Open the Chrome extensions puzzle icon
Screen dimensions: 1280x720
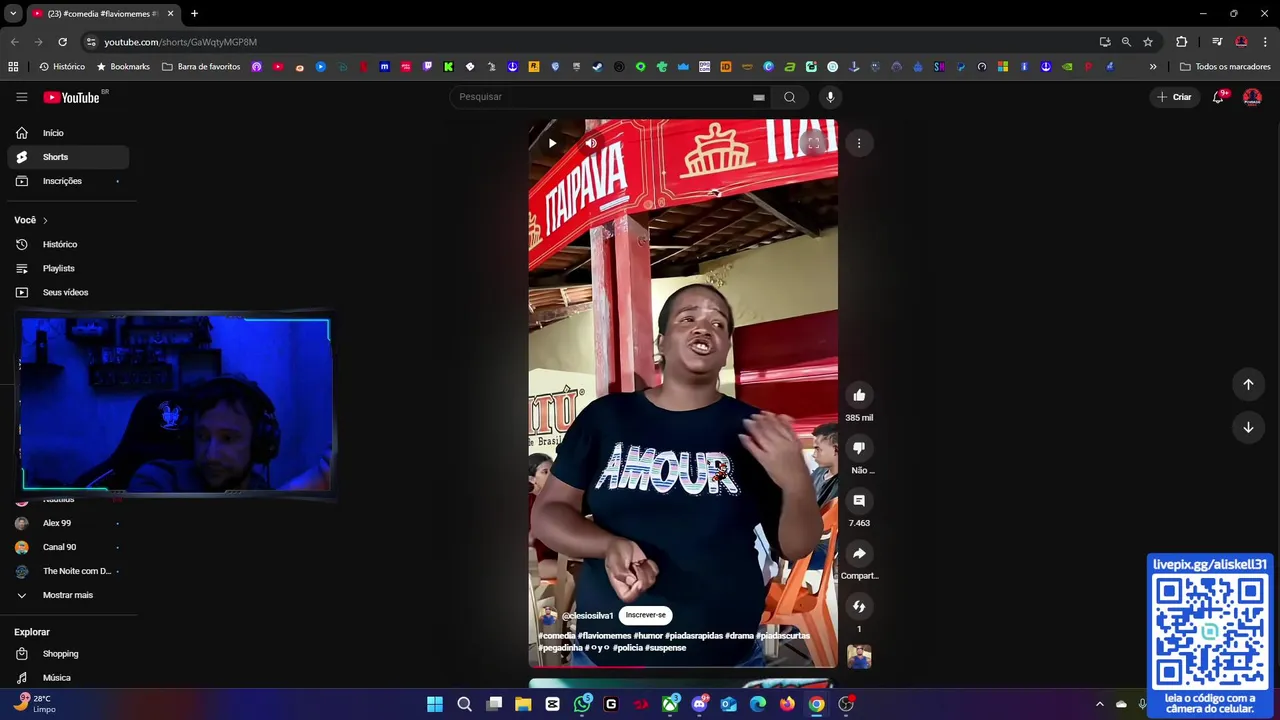[1182, 42]
